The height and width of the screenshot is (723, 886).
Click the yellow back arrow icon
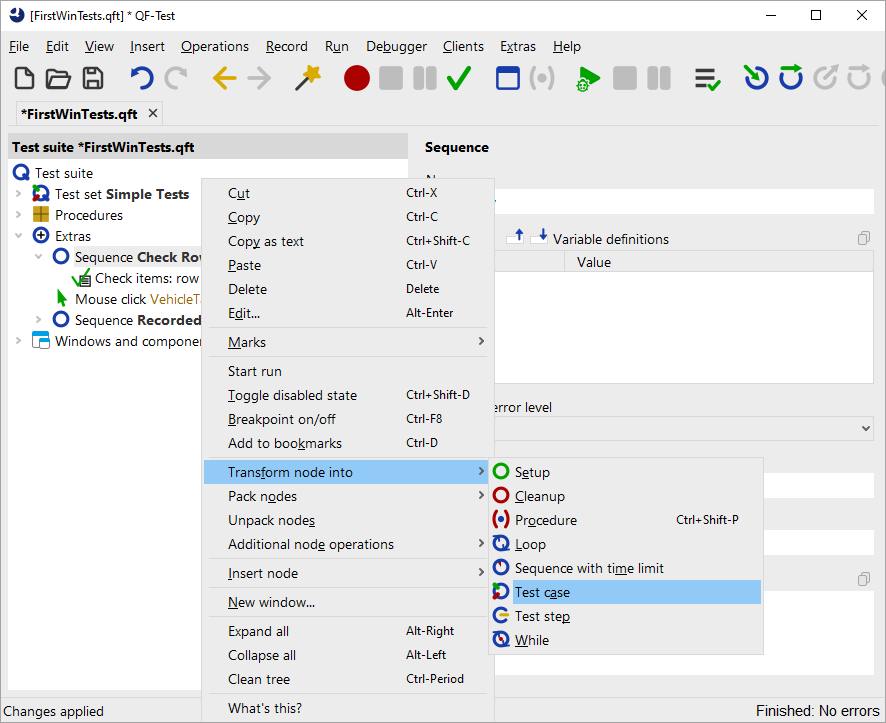225,78
